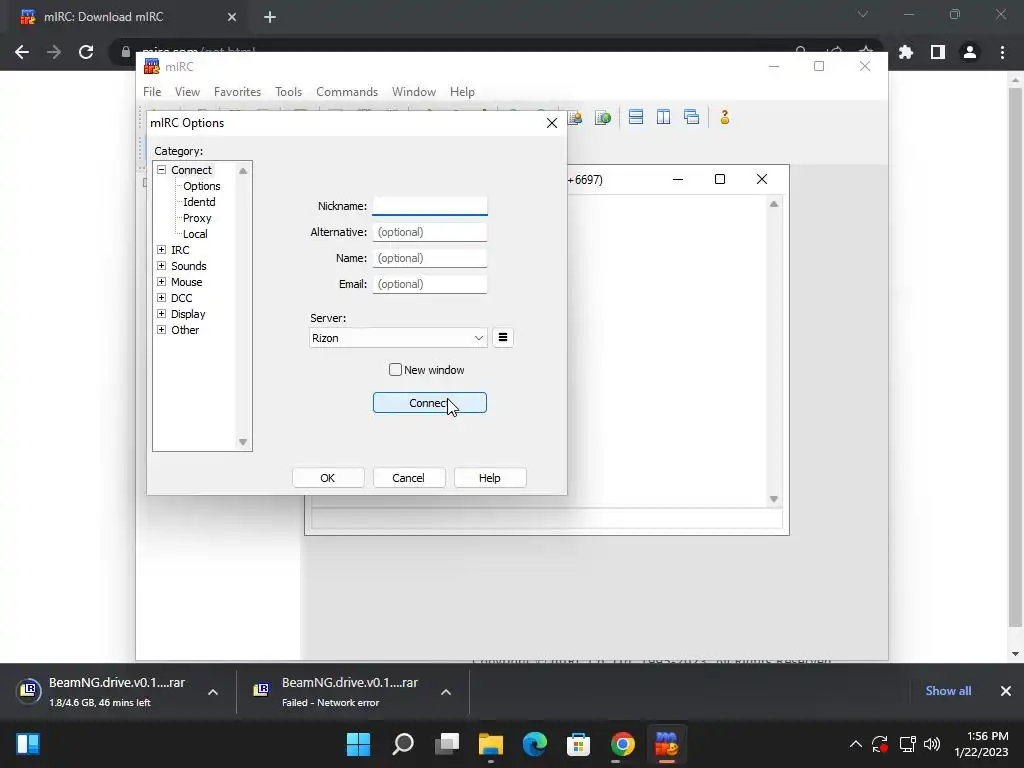Collapse the Connect category tree node
Viewport: 1024px width, 768px height.
click(161, 170)
